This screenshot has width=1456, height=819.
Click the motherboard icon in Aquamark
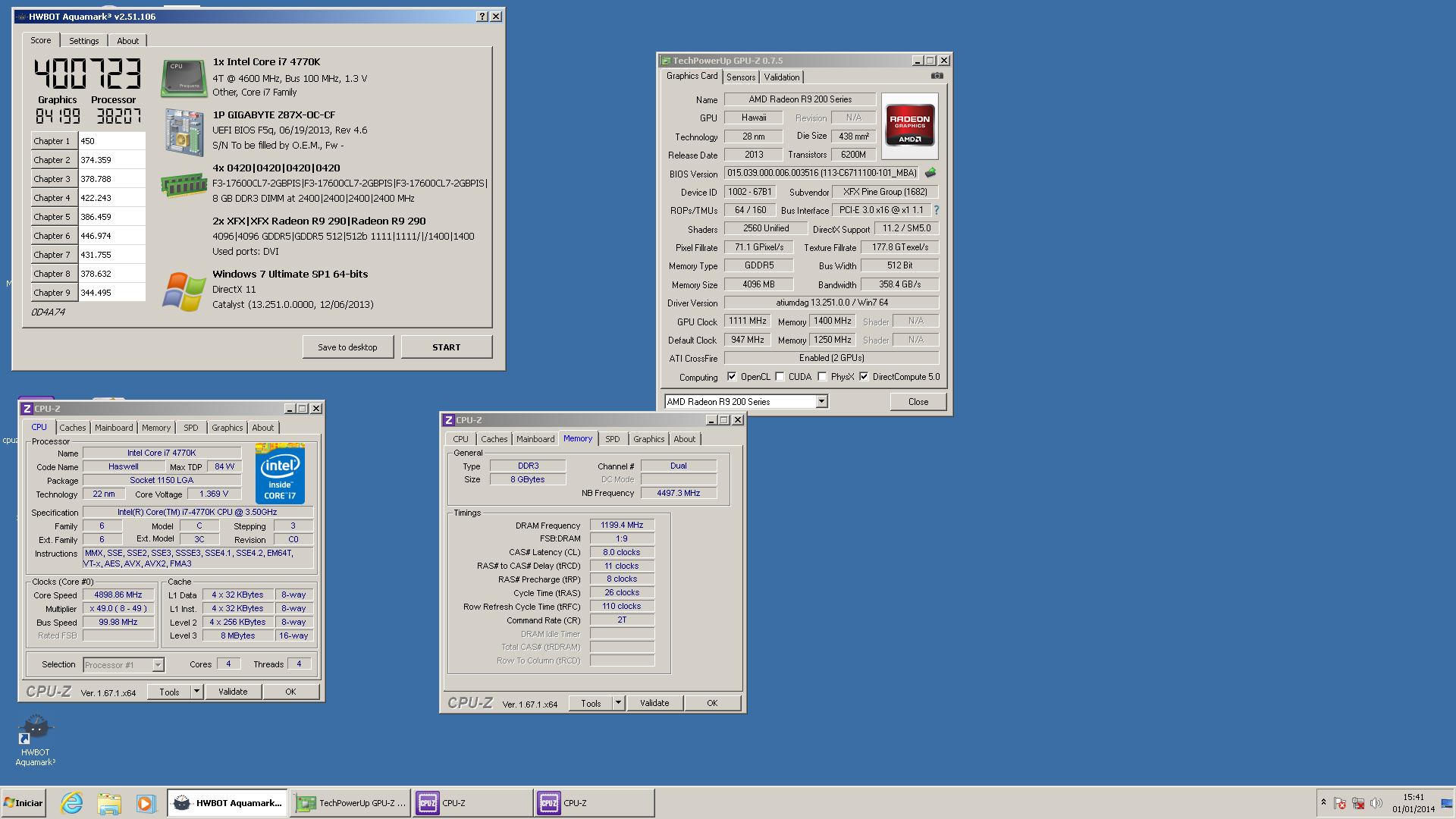pyautogui.click(x=184, y=132)
